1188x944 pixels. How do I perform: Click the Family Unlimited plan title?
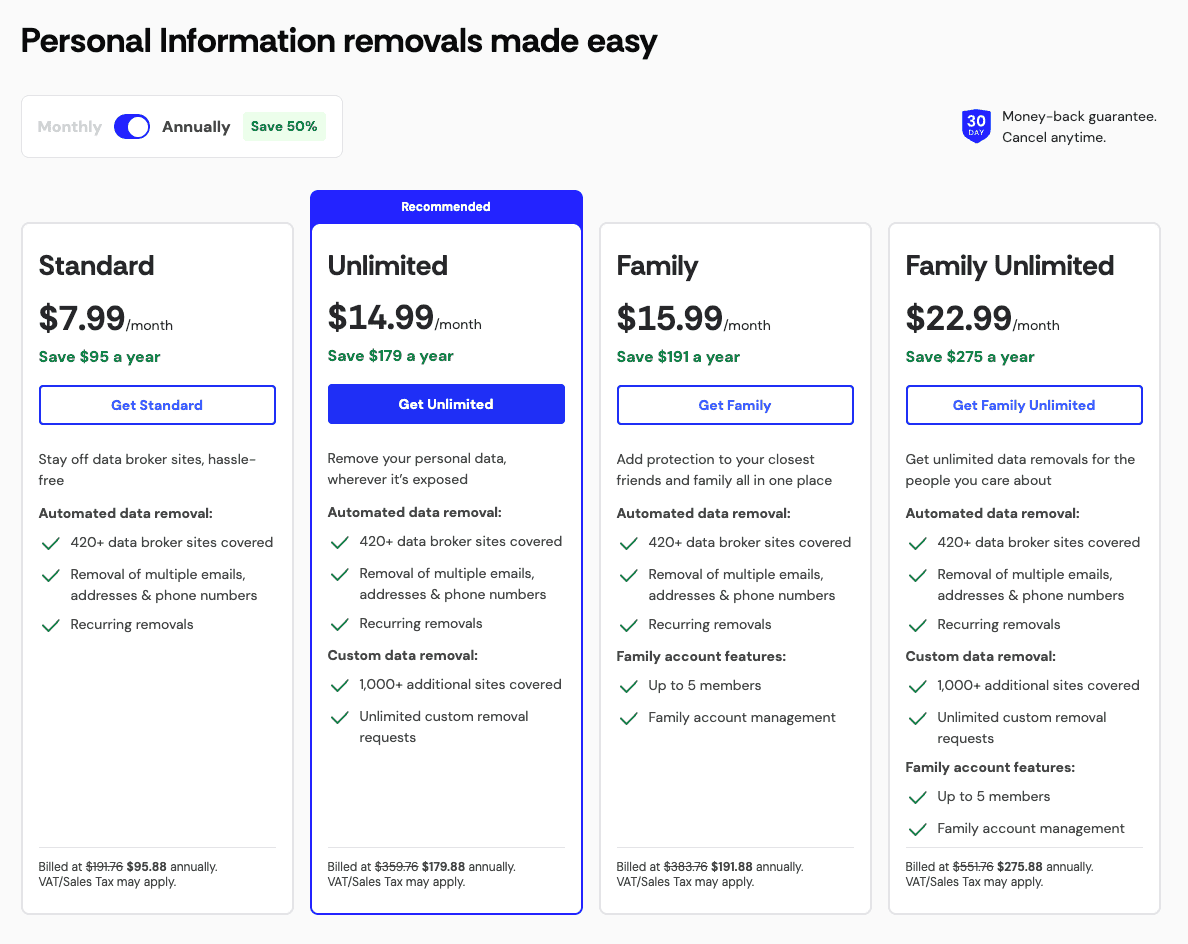tap(1009, 266)
